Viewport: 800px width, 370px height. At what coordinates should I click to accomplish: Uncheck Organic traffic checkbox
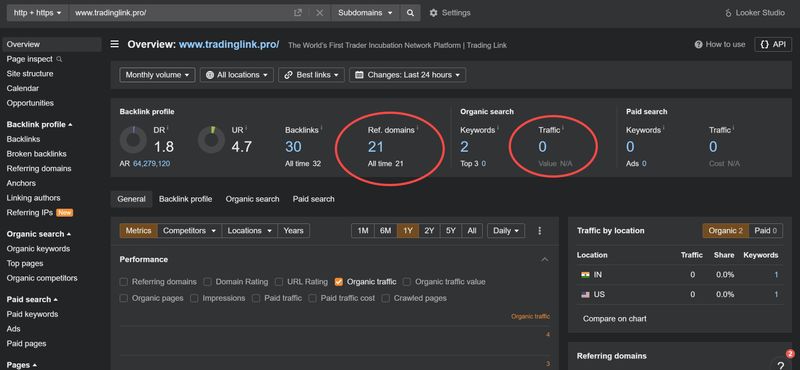point(339,282)
